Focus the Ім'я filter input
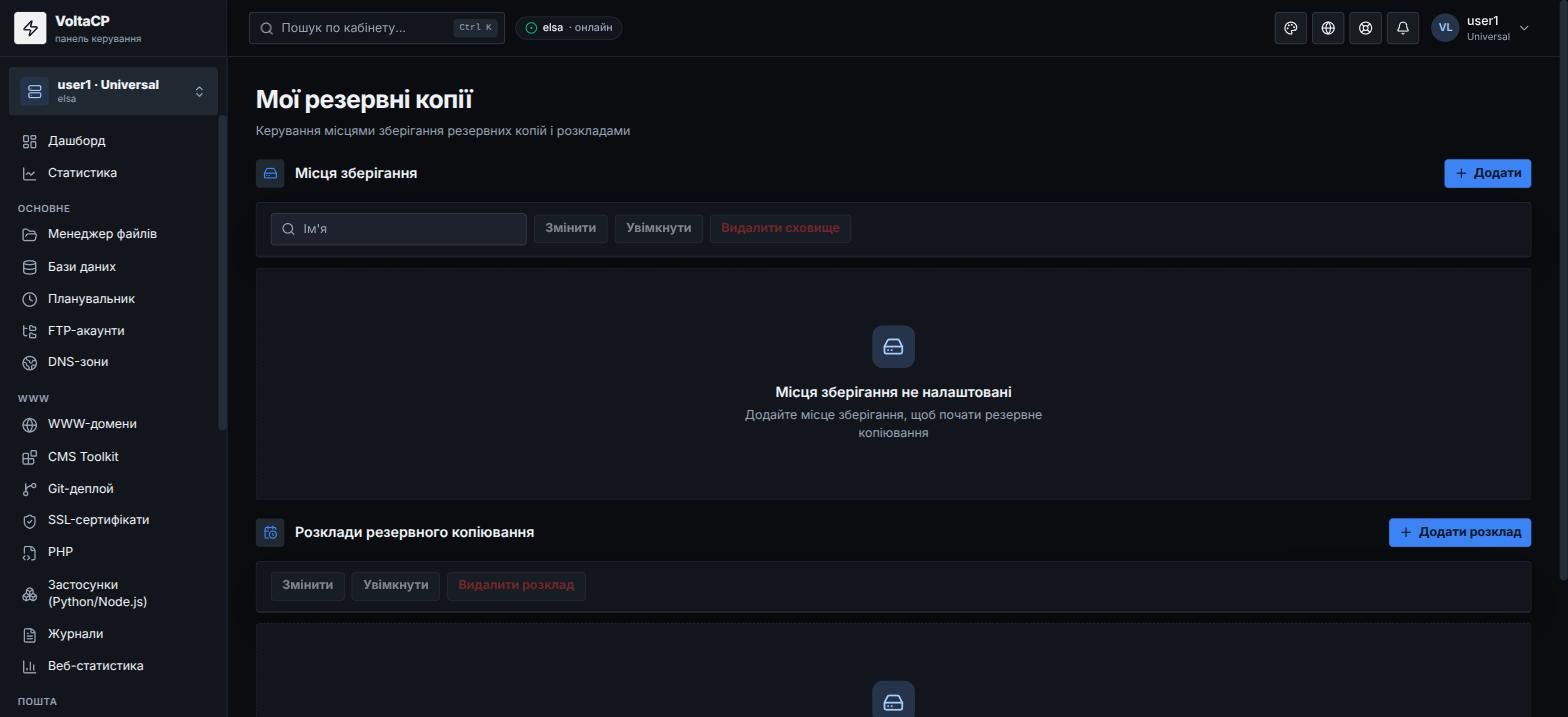 click(x=398, y=229)
